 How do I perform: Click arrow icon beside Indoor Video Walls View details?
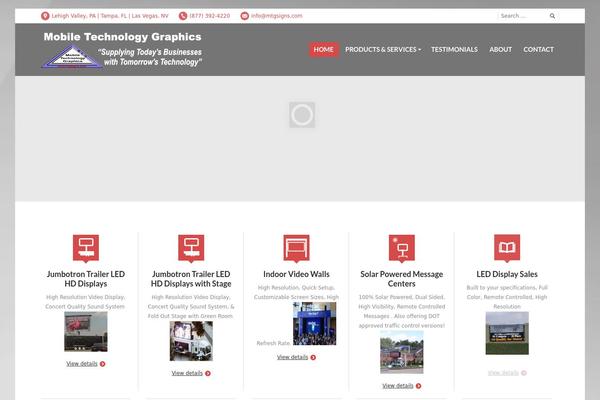[313, 358]
